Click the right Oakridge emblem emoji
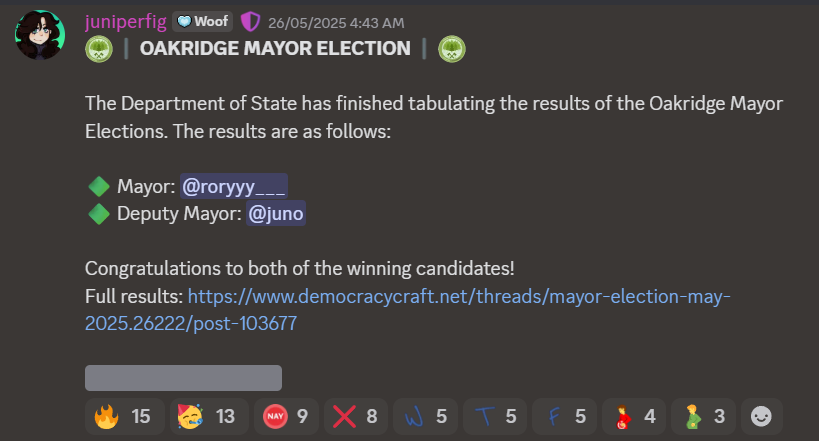Image resolution: width=819 pixels, height=441 pixels. [452, 49]
